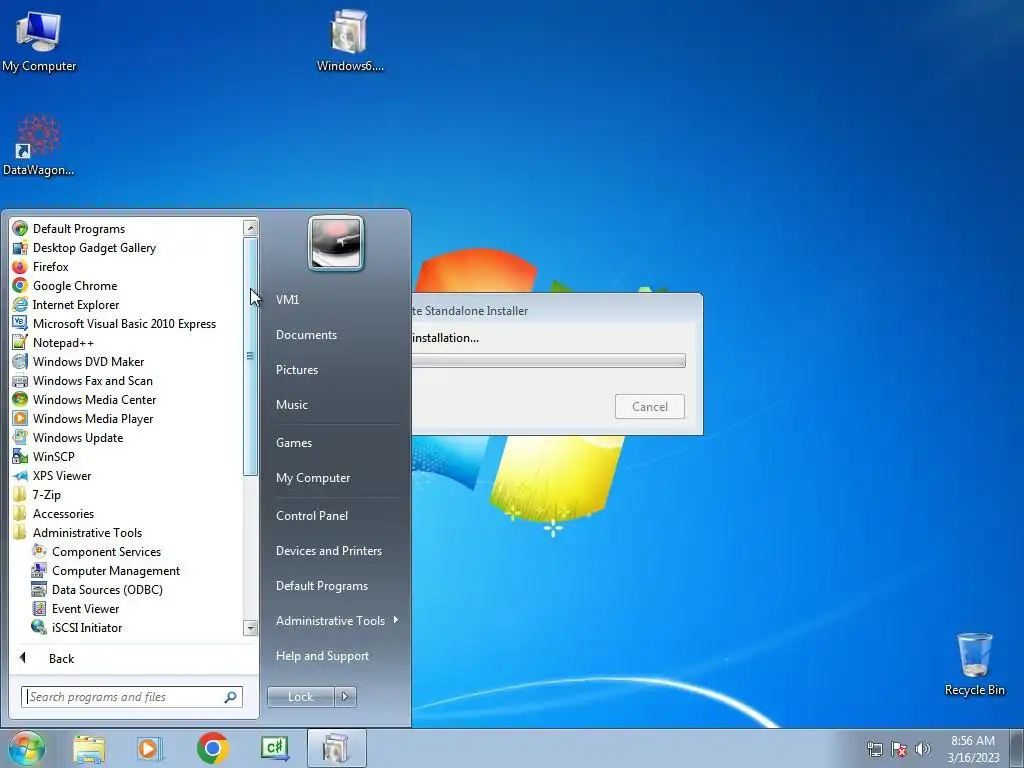Expand the Administrative Tools submenu arrow
The height and width of the screenshot is (768, 1024).
(396, 620)
